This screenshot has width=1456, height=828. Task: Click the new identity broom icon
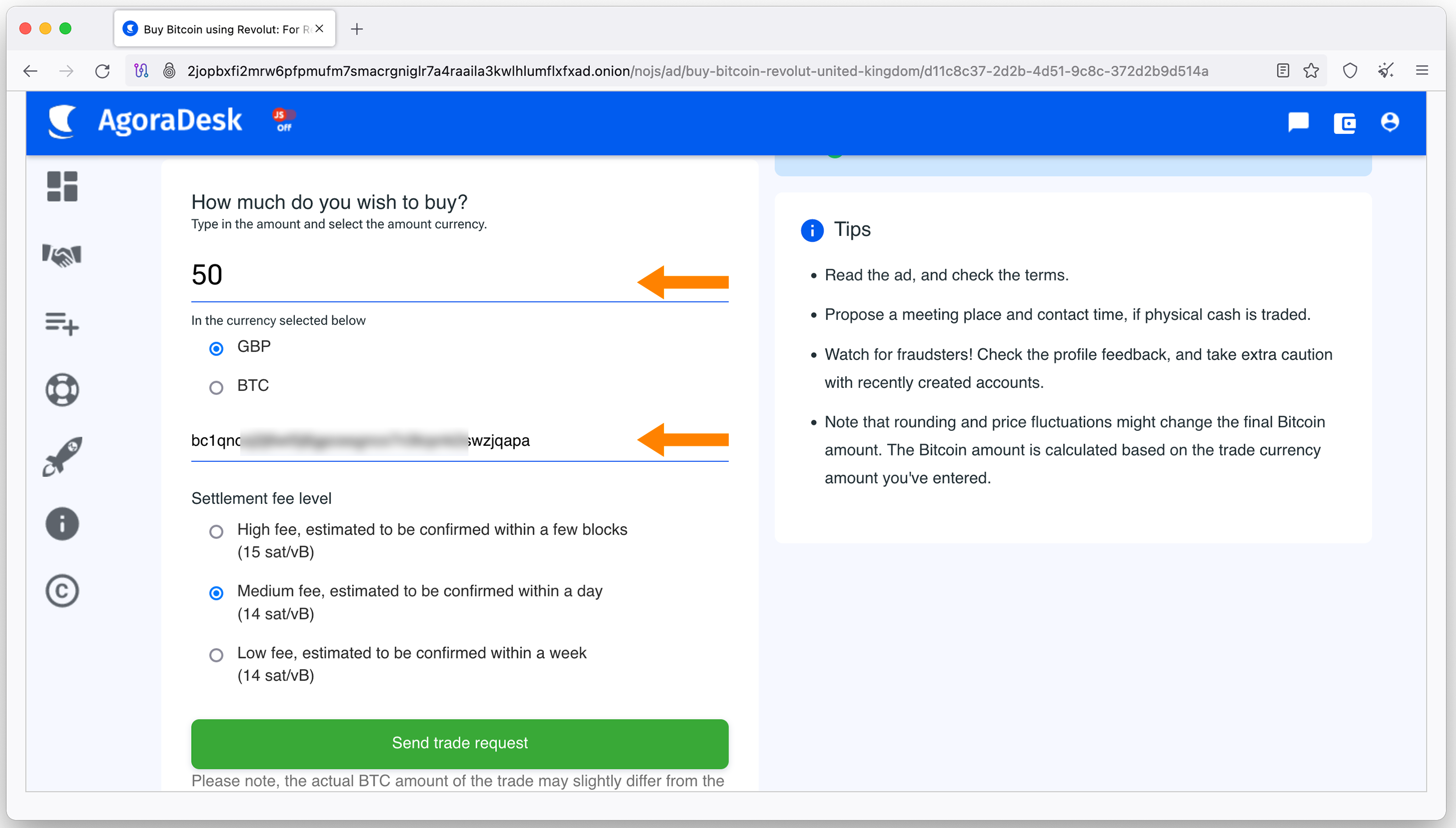(1385, 71)
